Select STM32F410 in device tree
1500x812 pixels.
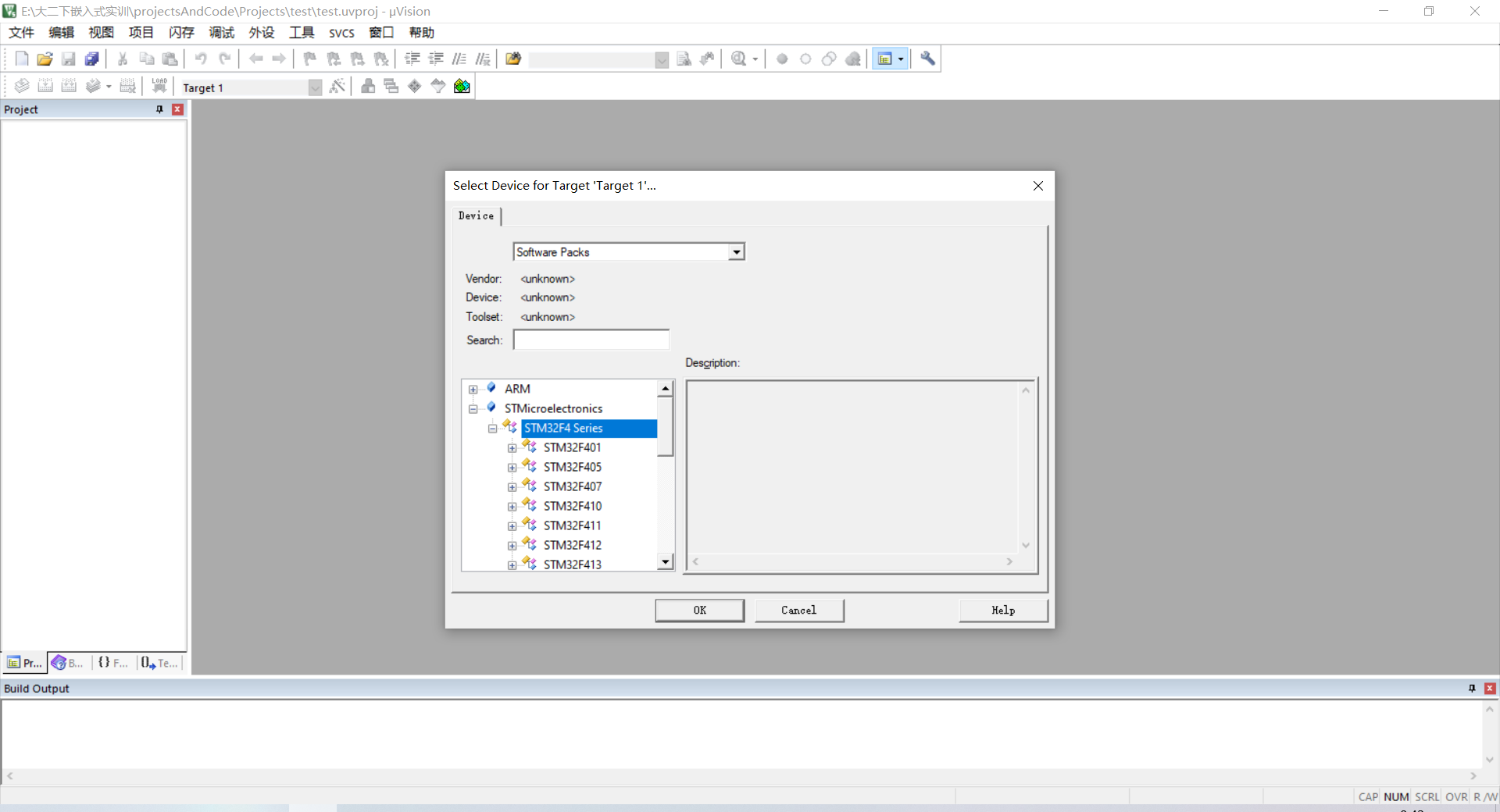[x=573, y=506]
